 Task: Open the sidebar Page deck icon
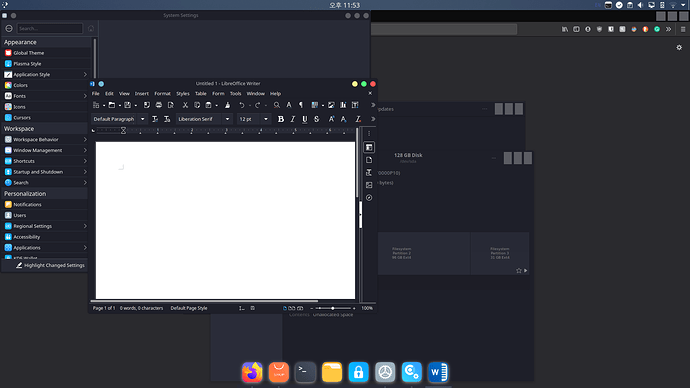369,160
